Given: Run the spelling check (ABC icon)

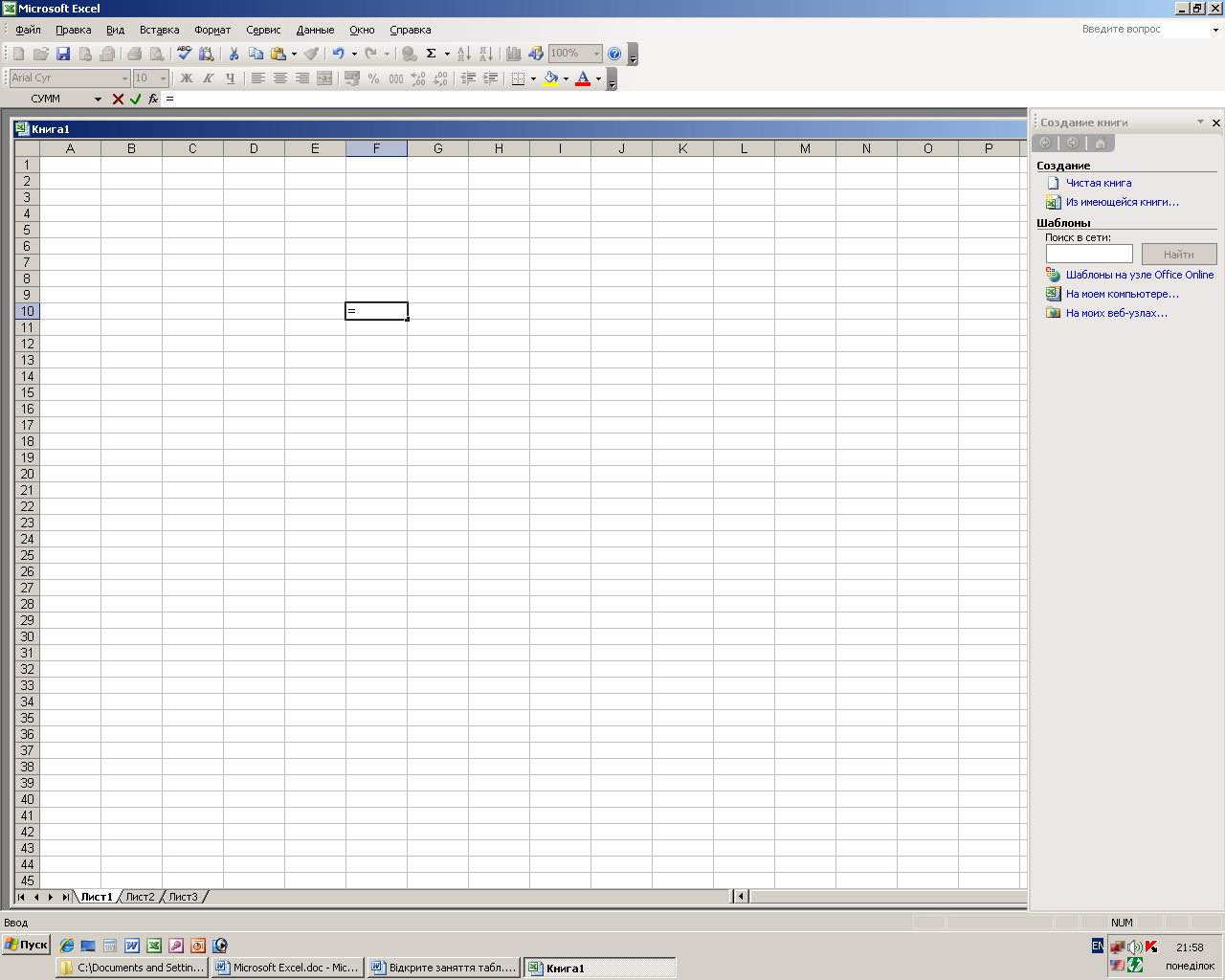Looking at the screenshot, I should (x=184, y=54).
